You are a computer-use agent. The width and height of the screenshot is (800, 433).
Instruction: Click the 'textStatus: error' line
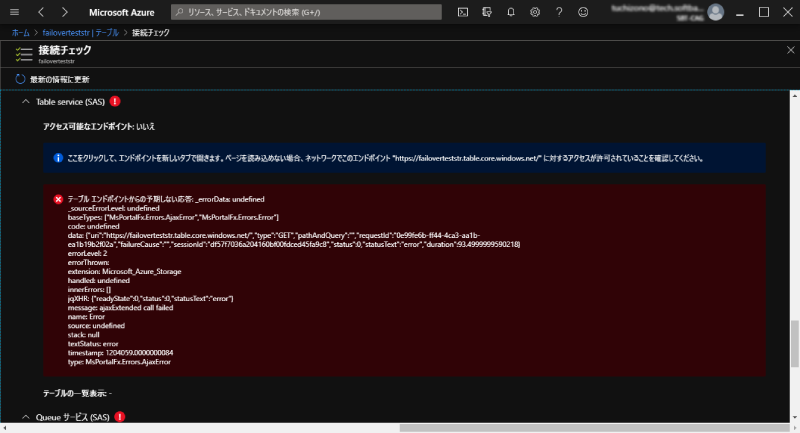click(x=93, y=344)
